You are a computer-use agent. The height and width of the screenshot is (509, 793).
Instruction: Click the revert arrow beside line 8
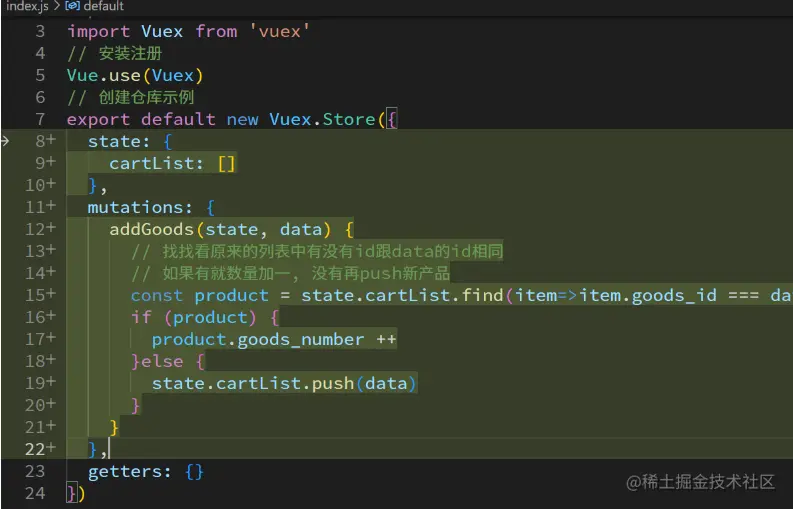(5, 141)
